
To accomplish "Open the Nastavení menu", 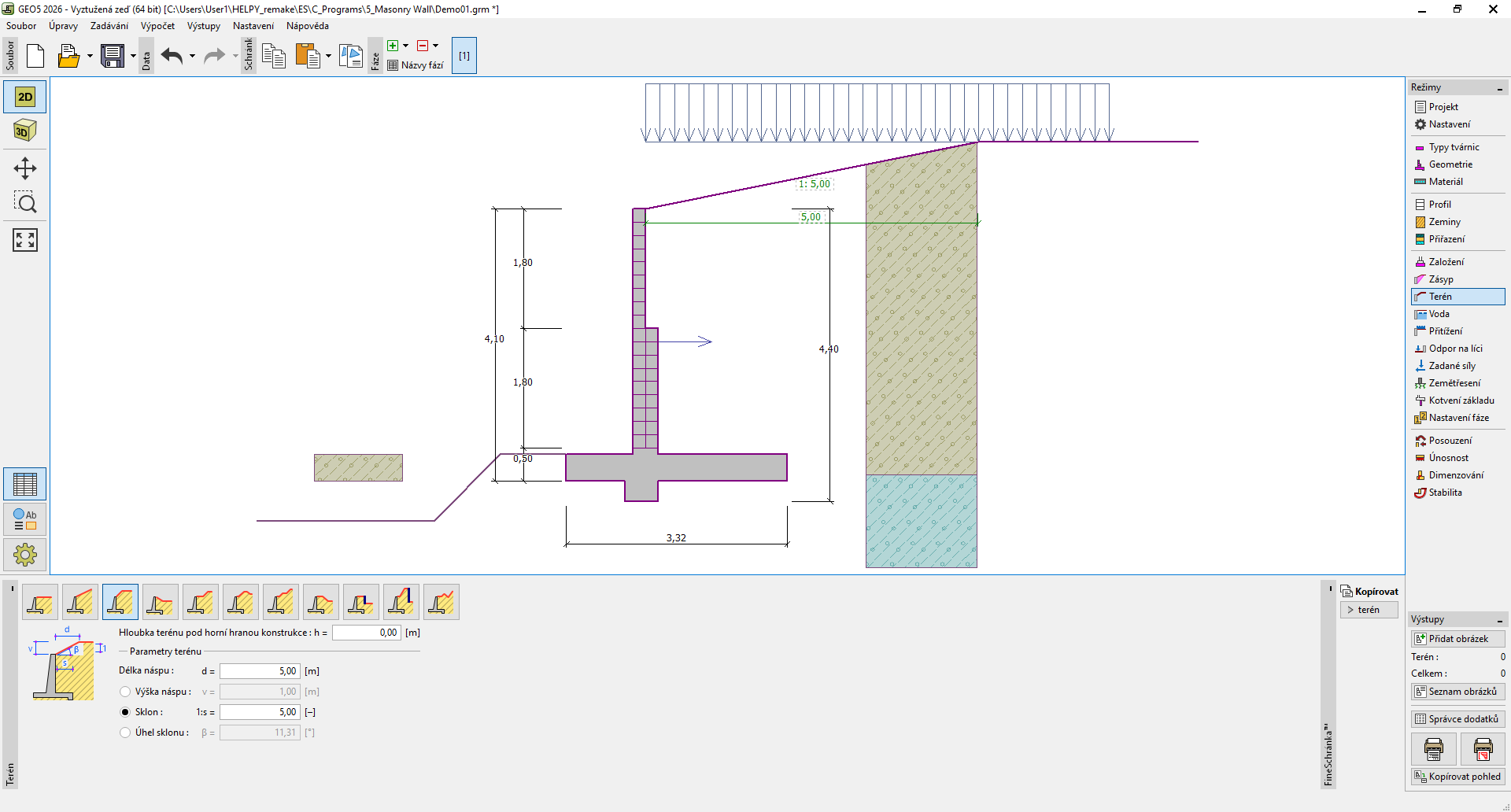I will (x=253, y=26).
